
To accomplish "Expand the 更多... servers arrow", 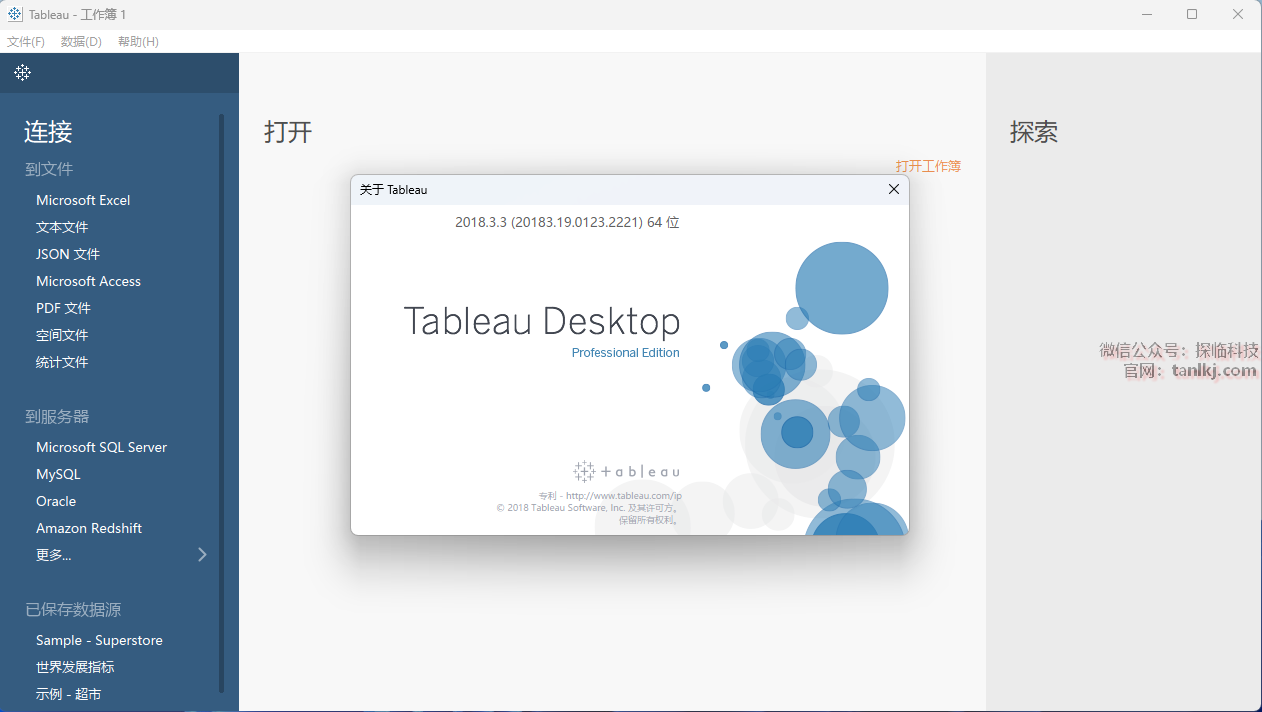I will click(x=202, y=554).
